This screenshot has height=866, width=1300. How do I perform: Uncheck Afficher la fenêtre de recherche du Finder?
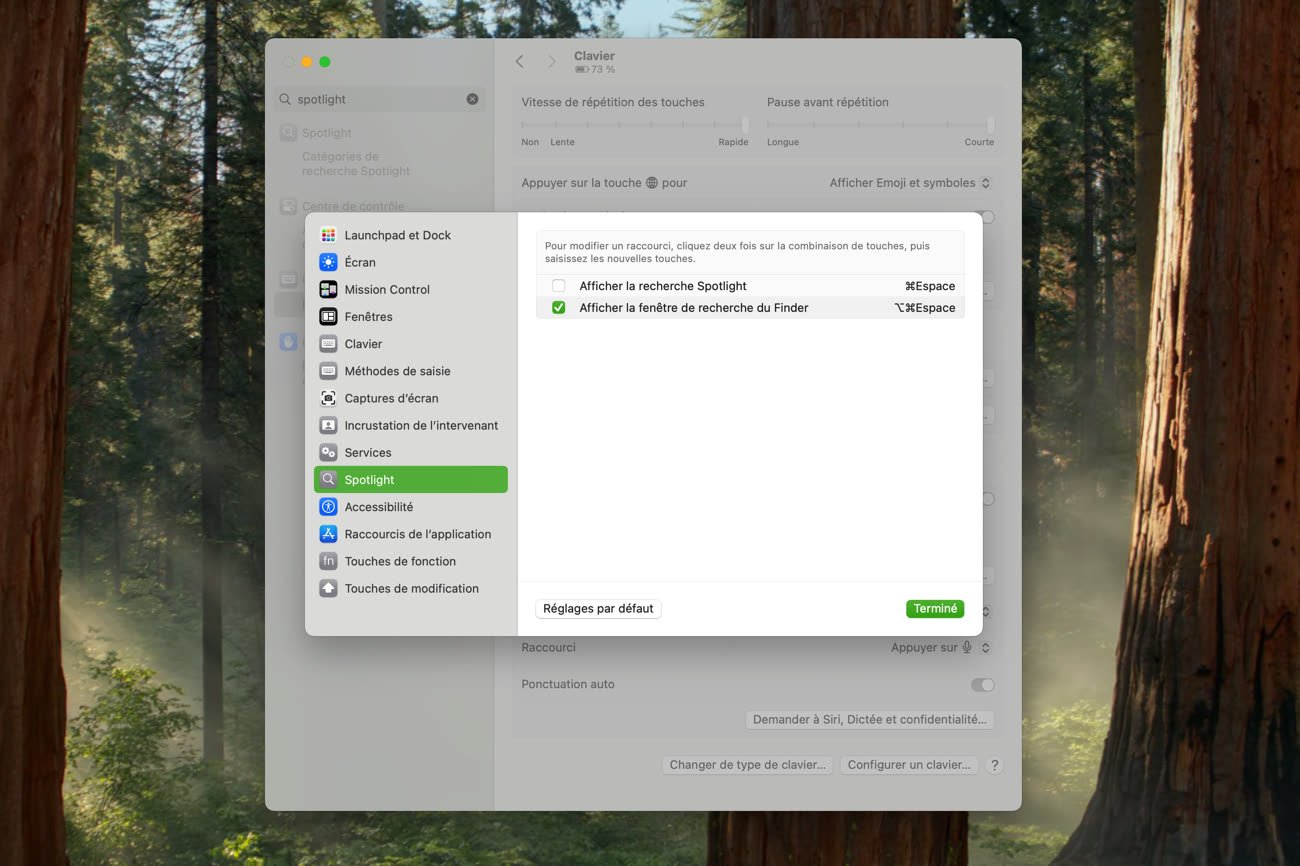click(x=559, y=308)
